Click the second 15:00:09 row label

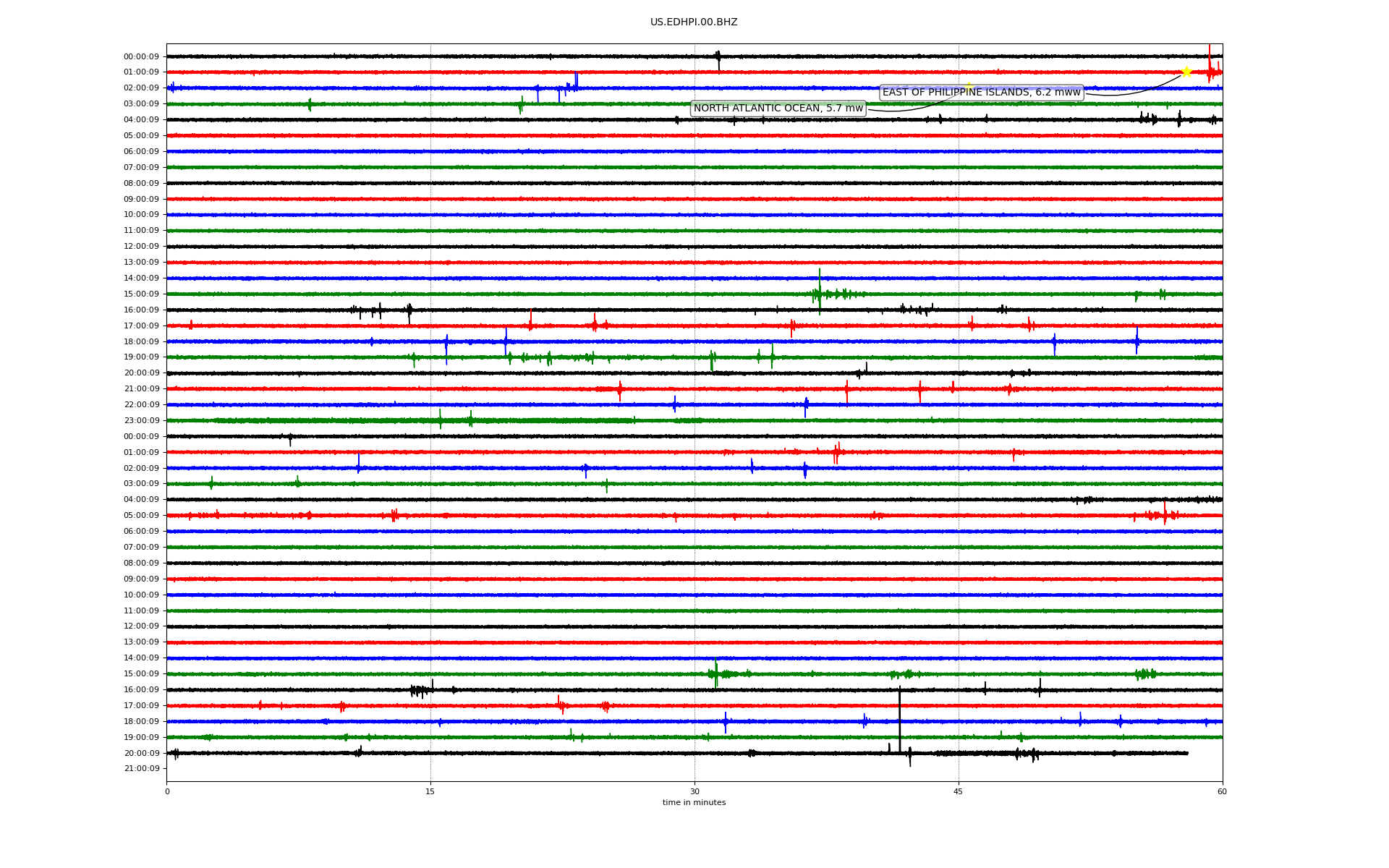pyautogui.click(x=141, y=674)
